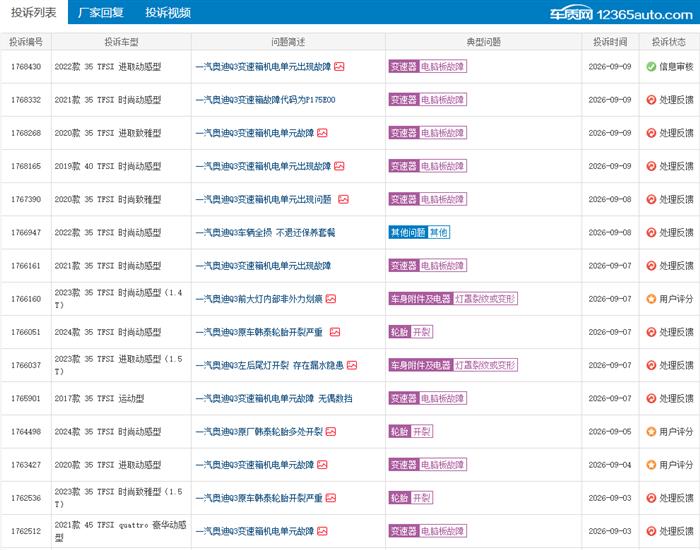Click complaint number 1765901
Screen dimensions: 700x550
pyautogui.click(x=26, y=398)
